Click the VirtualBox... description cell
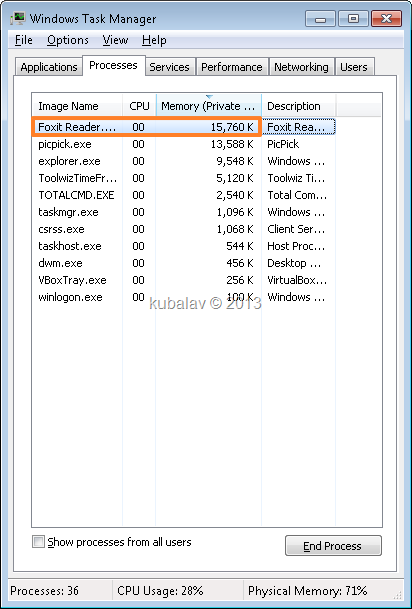This screenshot has width=412, height=609. pos(297,280)
